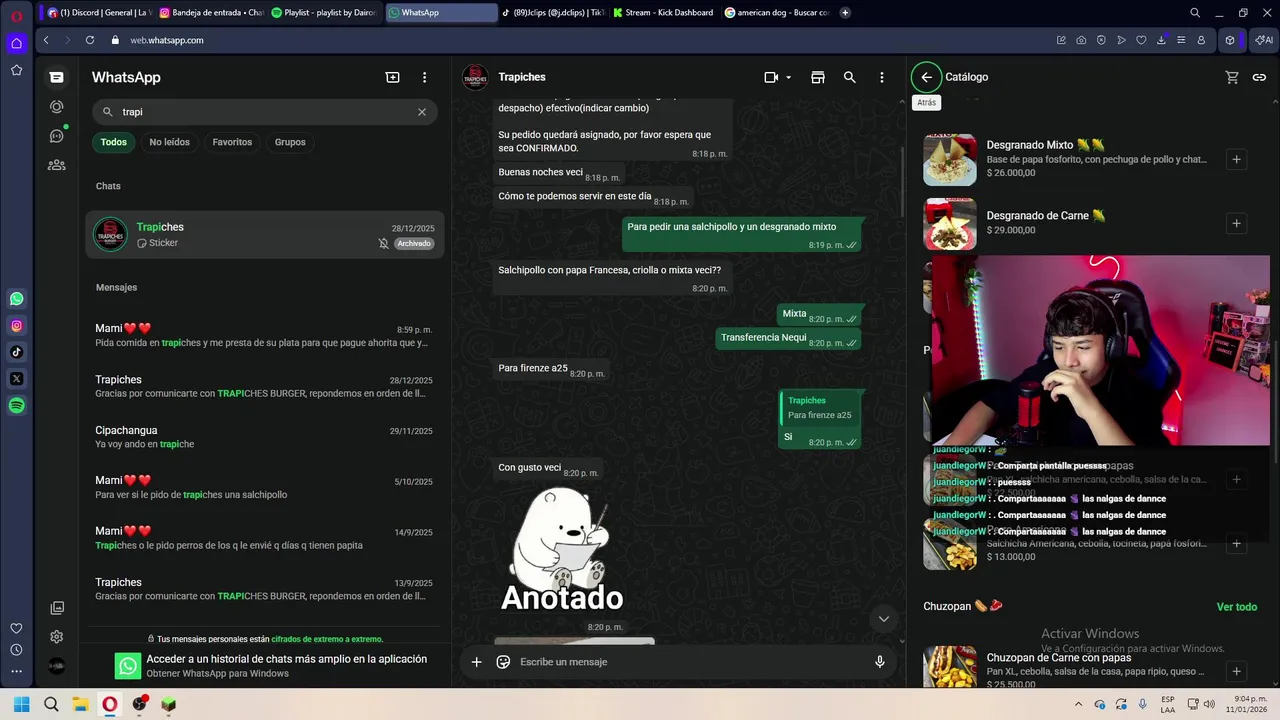Select the Grupos chat filter
This screenshot has width=1280, height=720.
(290, 142)
